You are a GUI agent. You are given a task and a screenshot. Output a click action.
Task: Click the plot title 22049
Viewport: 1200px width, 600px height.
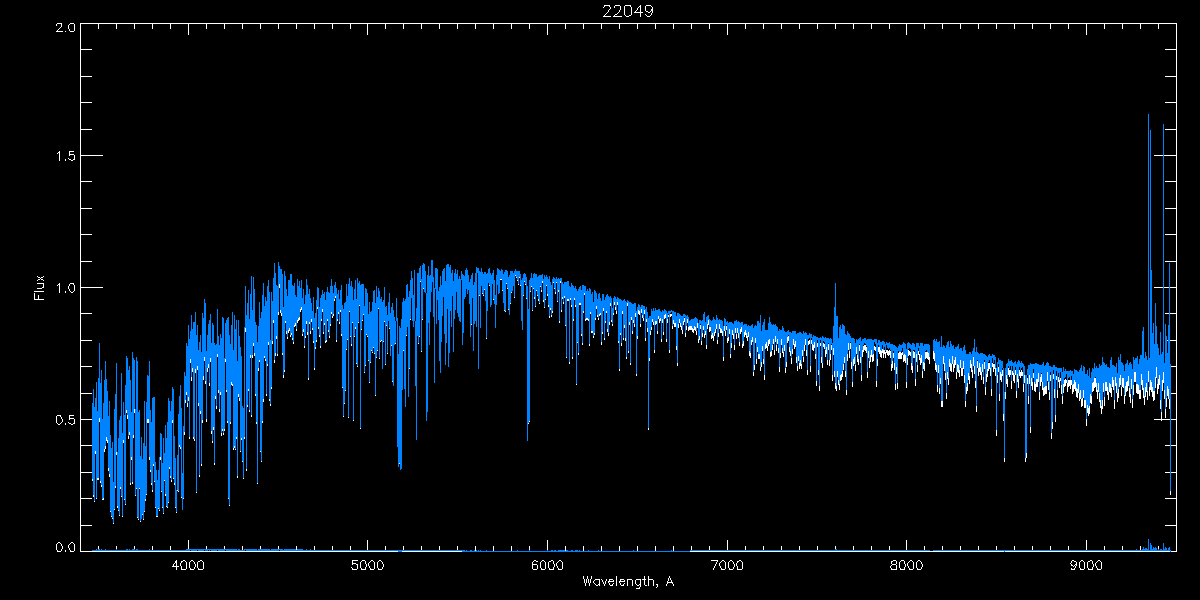click(x=628, y=11)
